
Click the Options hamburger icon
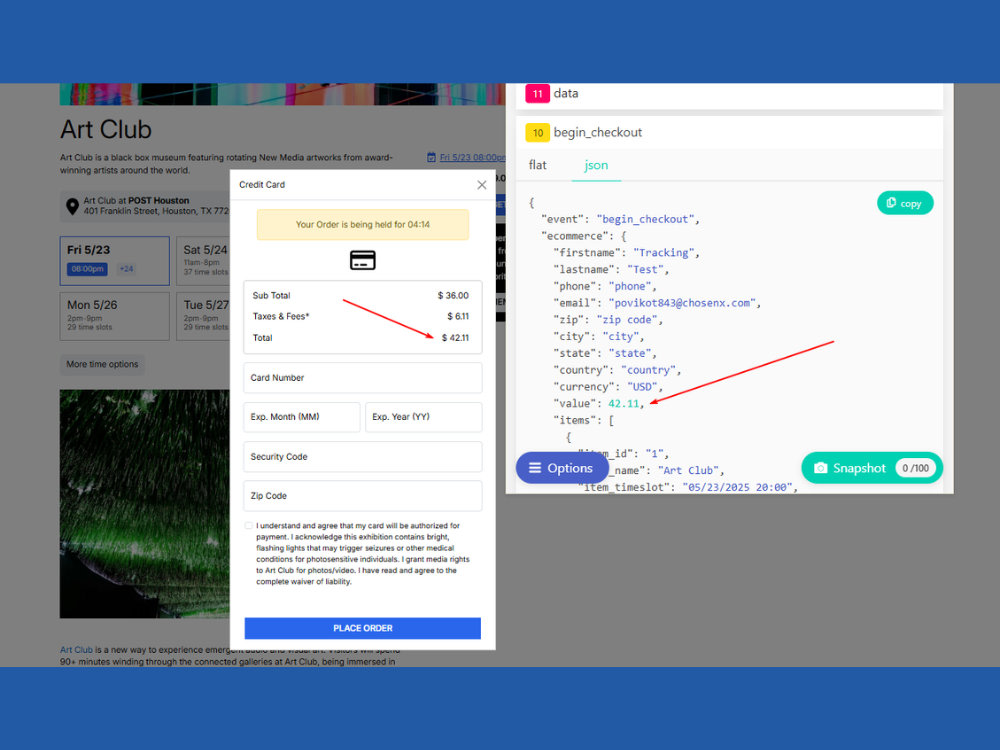click(x=535, y=468)
